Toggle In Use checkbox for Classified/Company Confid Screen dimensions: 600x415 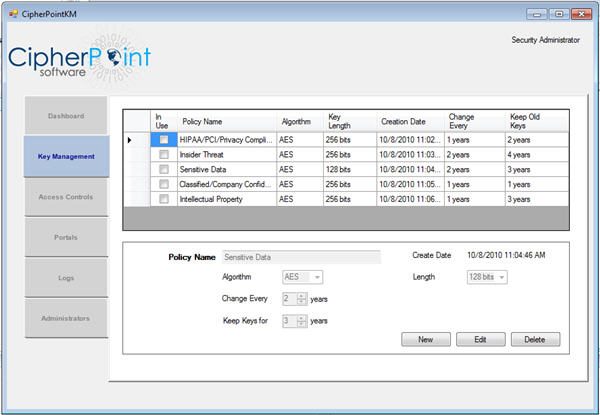[164, 184]
